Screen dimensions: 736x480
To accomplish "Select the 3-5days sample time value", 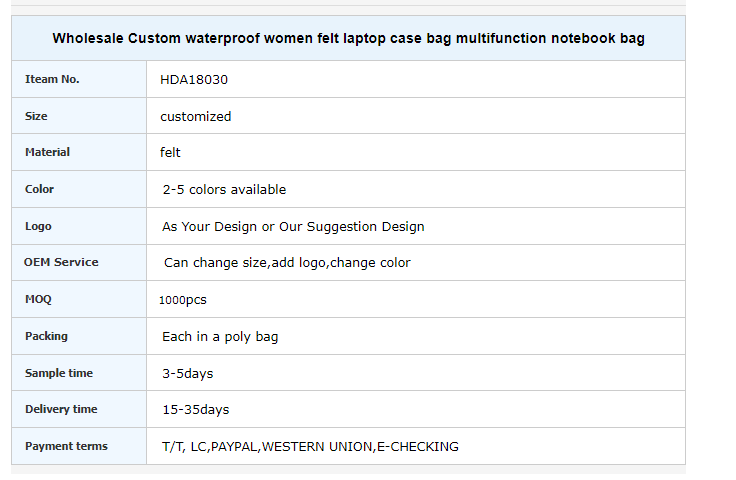I will click(x=188, y=373).
